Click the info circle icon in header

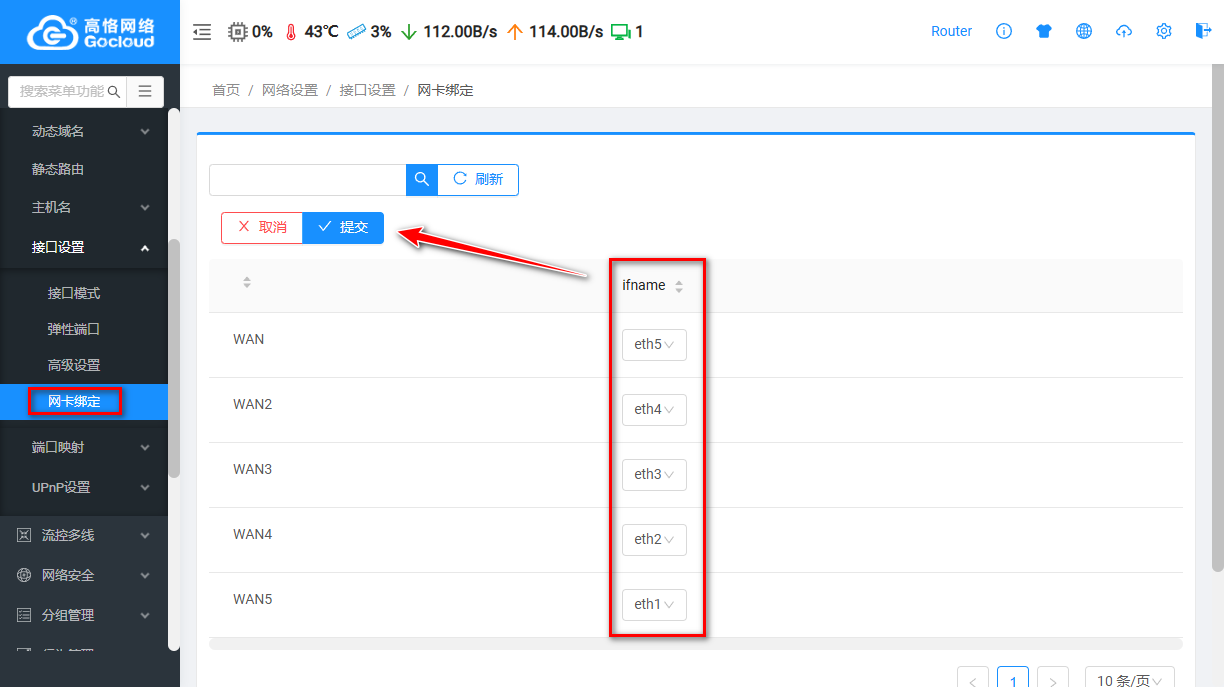coord(1004,31)
